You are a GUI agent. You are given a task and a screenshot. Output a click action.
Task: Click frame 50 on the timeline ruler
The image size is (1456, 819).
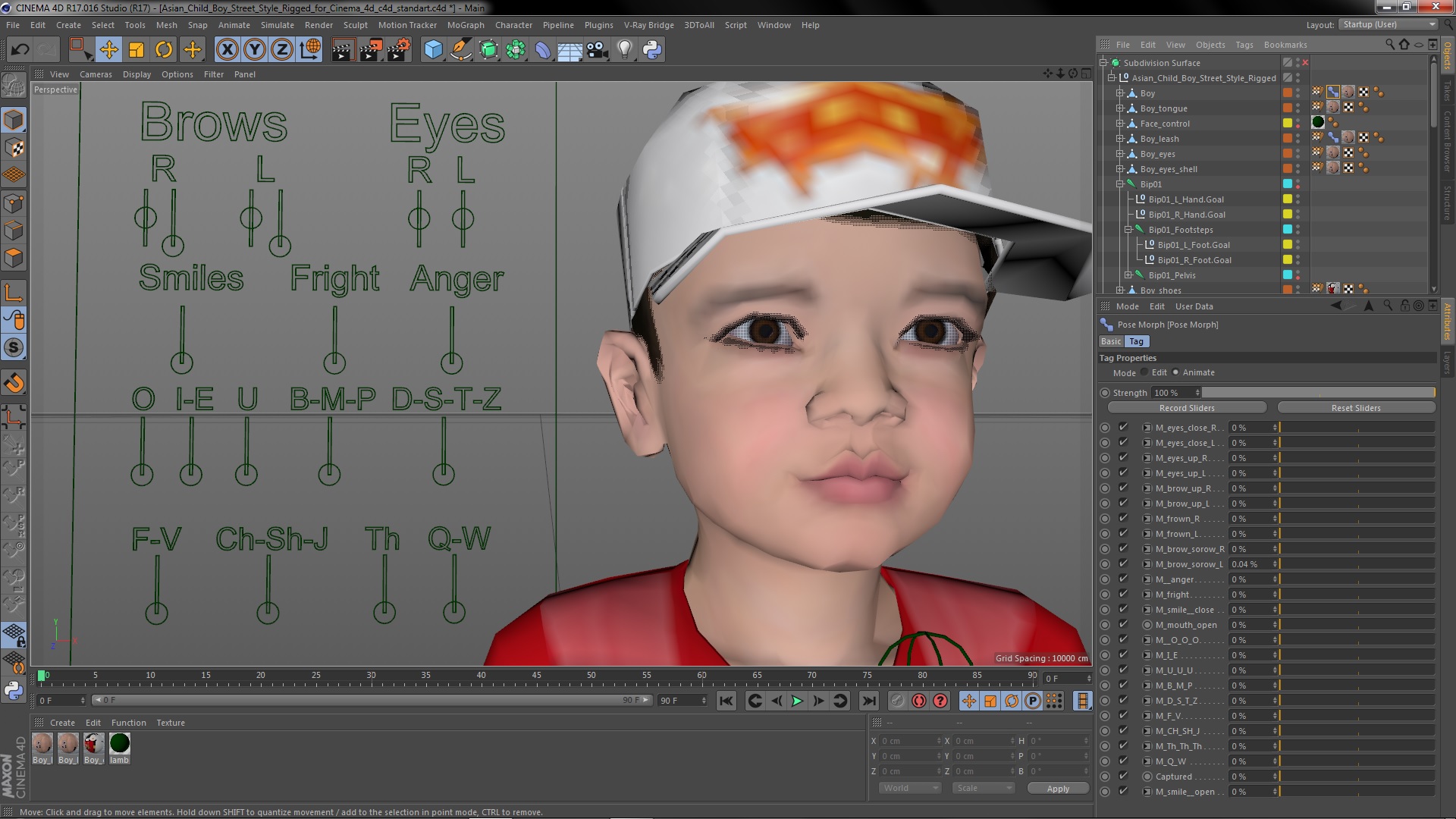pyautogui.click(x=591, y=676)
